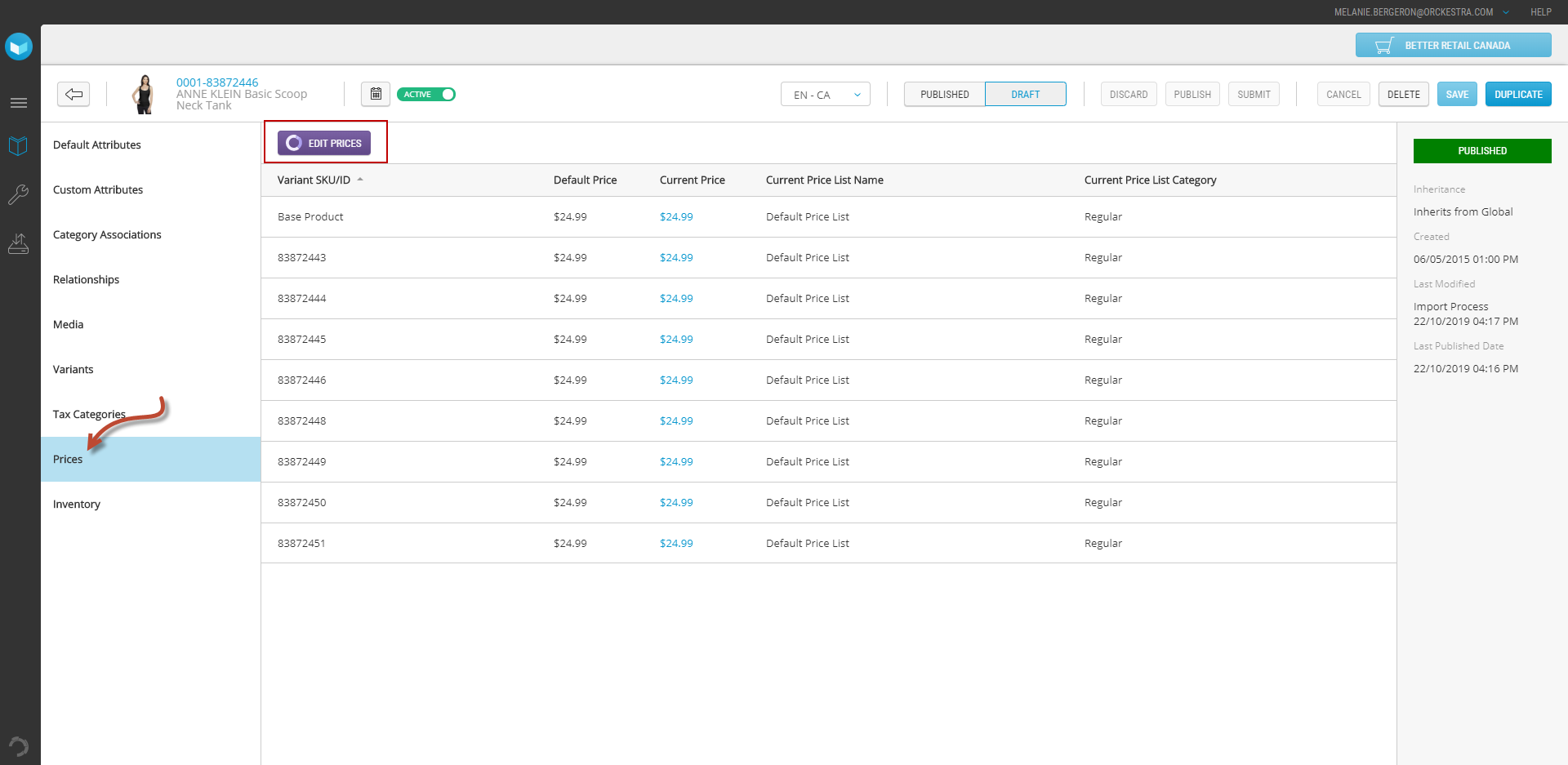Click the back arrow button

point(73,94)
